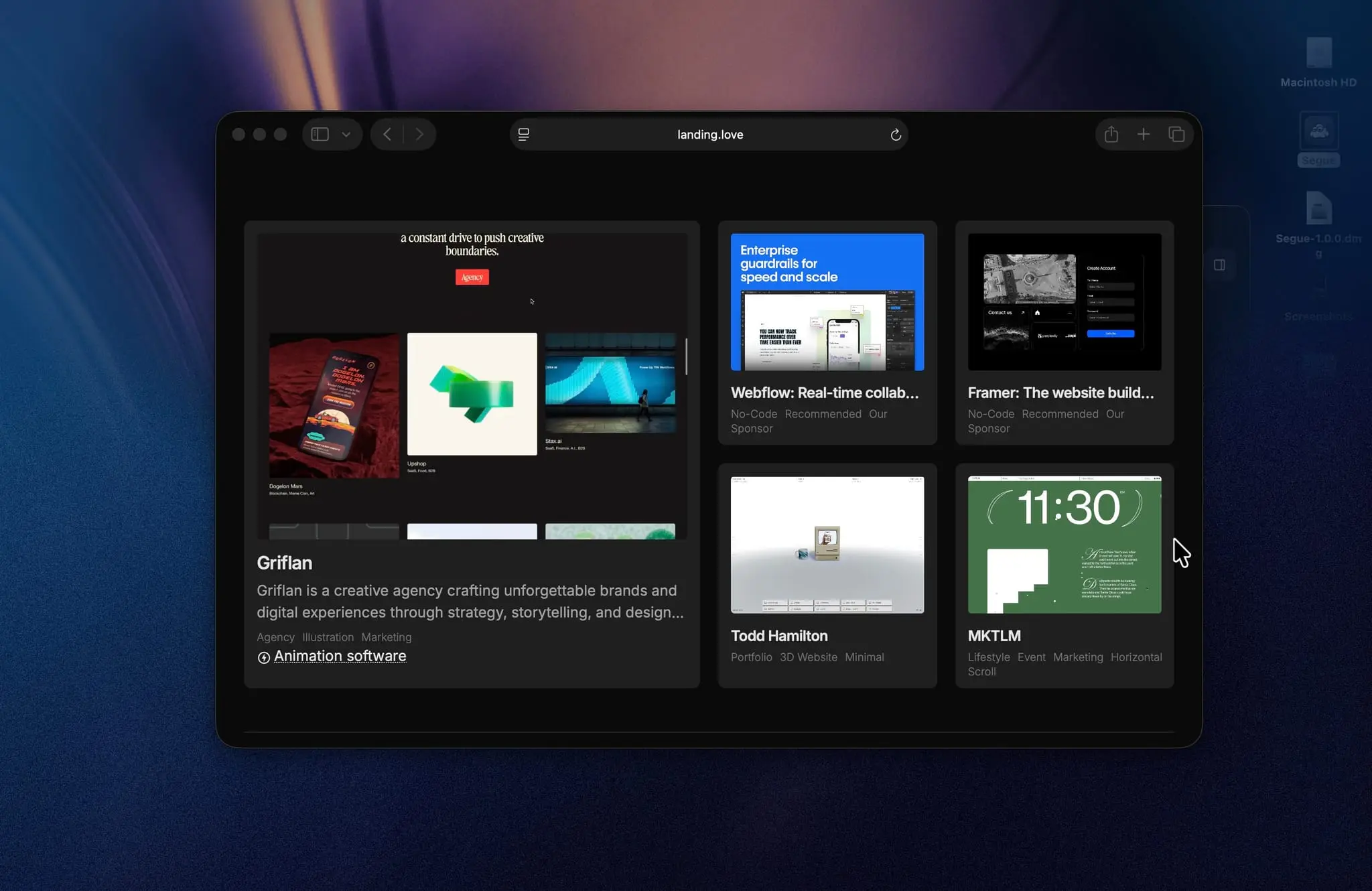Select the Horizontal Scroll tag
Image resolution: width=1372 pixels, height=891 pixels.
(1065, 665)
